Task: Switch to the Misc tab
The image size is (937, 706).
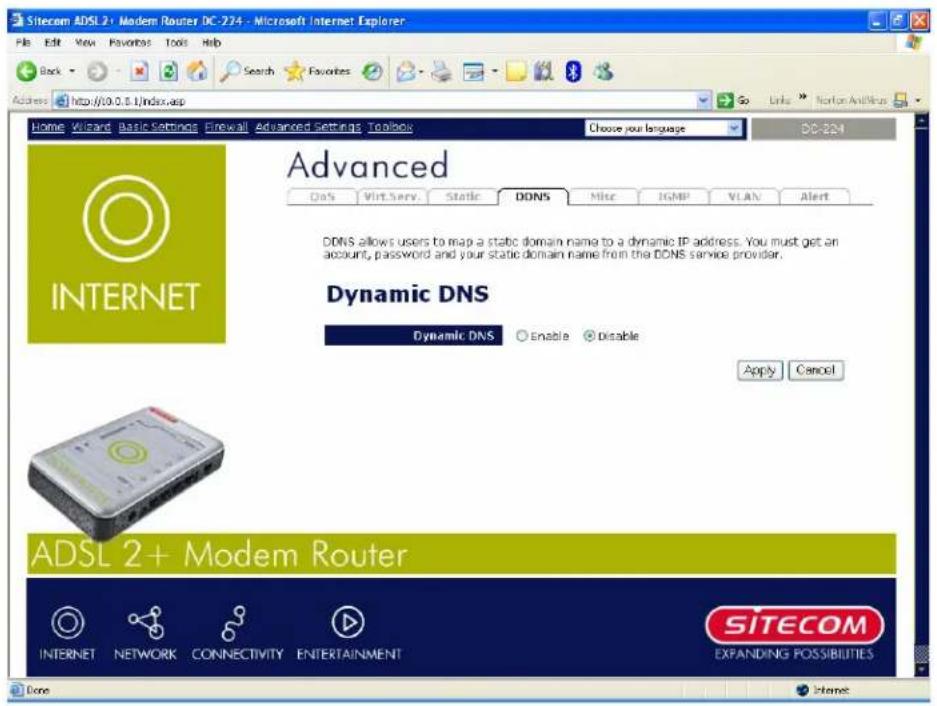Action: pos(603,197)
